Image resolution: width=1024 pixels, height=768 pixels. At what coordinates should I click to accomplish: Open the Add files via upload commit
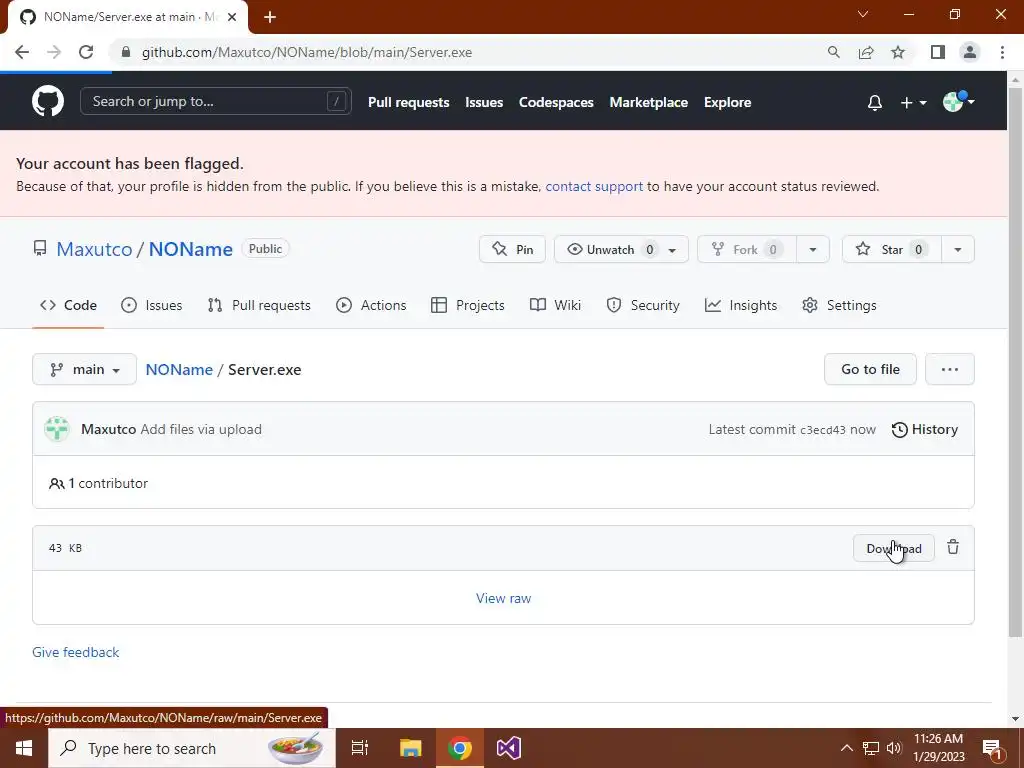click(201, 430)
